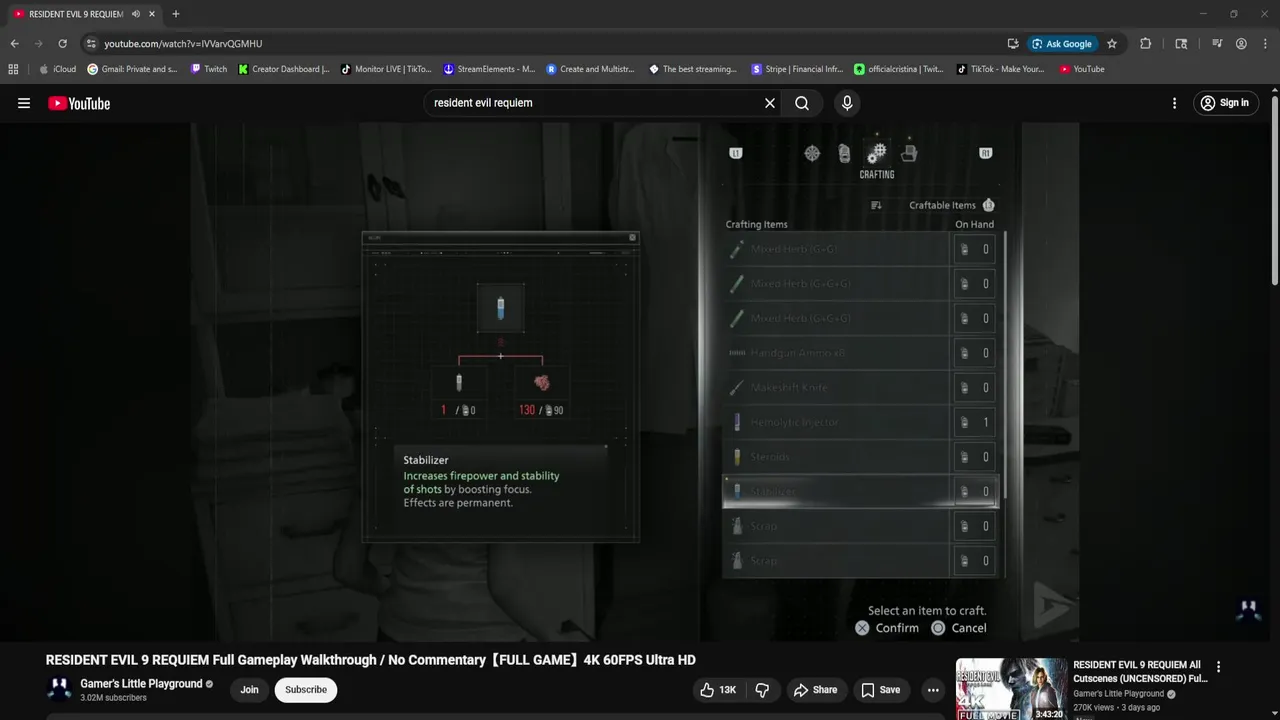
Task: Click the Hemolytic Injector crafting row
Action: pos(860,422)
